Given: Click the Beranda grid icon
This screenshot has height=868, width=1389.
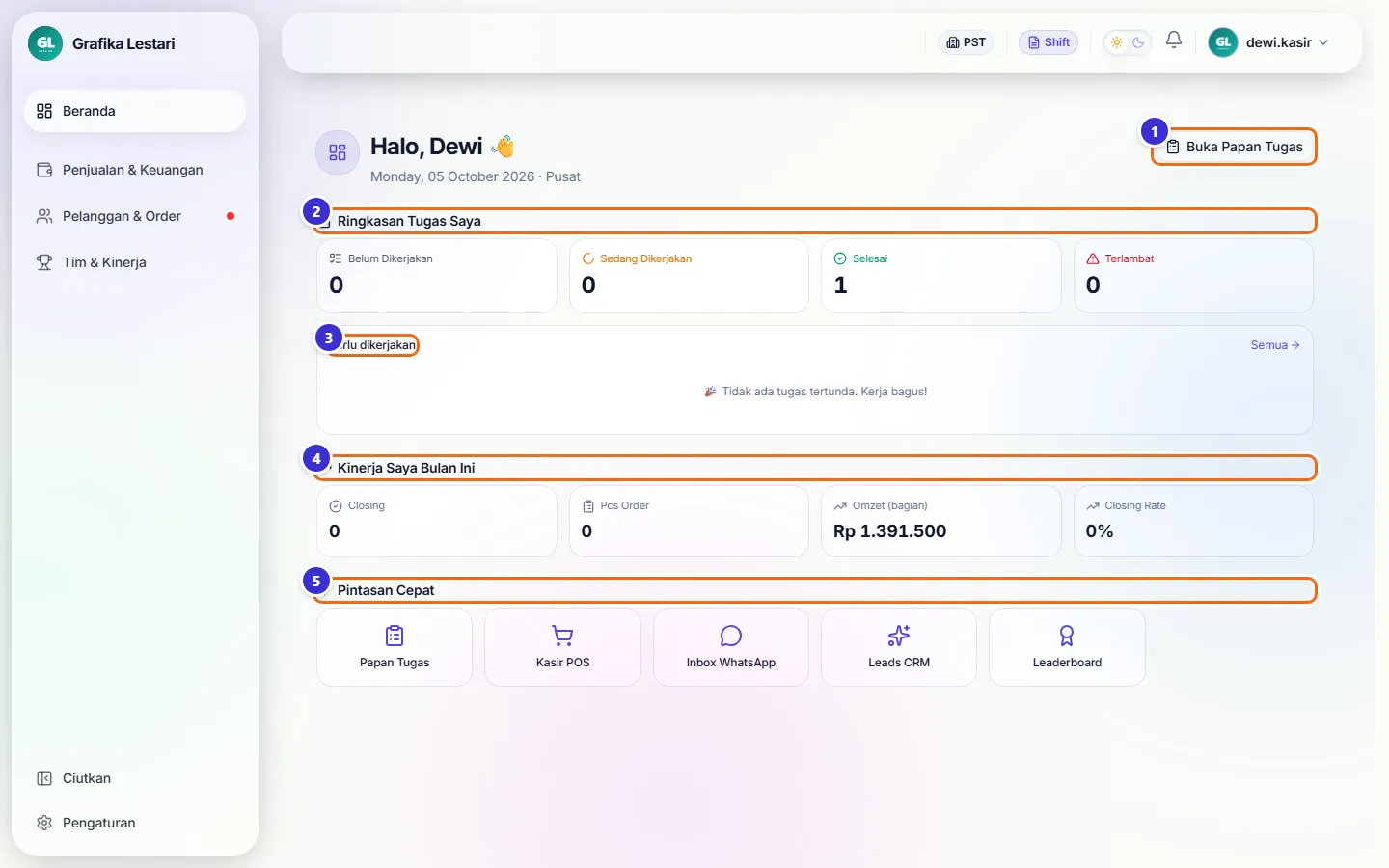Looking at the screenshot, I should click(x=44, y=111).
